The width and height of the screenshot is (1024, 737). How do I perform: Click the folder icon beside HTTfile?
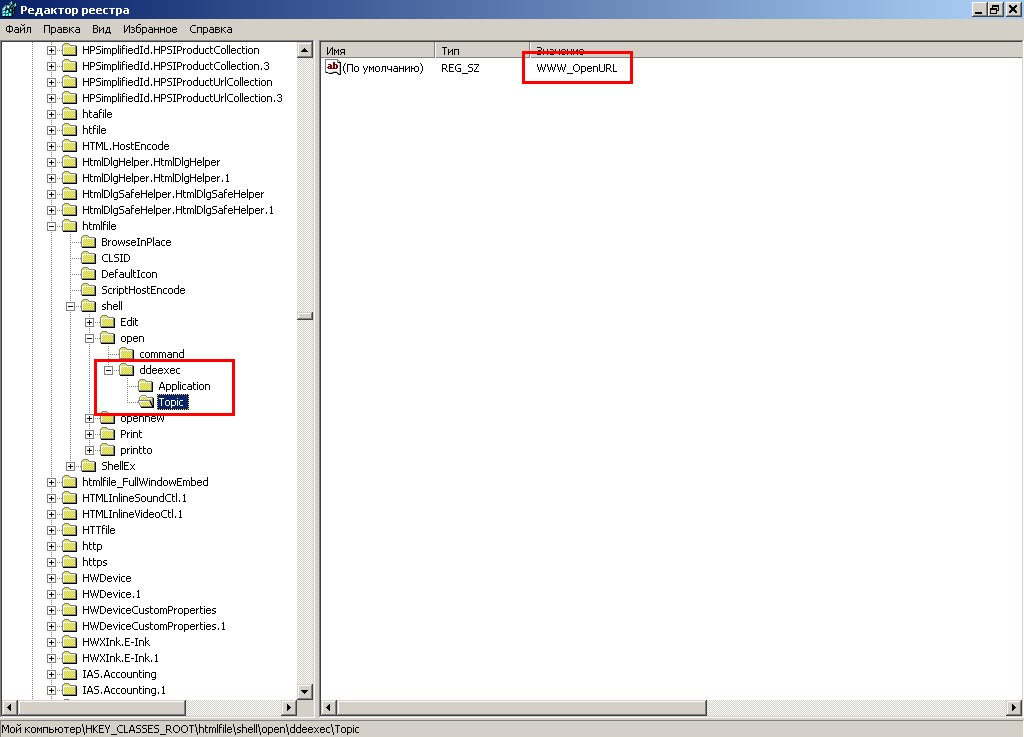click(69, 530)
